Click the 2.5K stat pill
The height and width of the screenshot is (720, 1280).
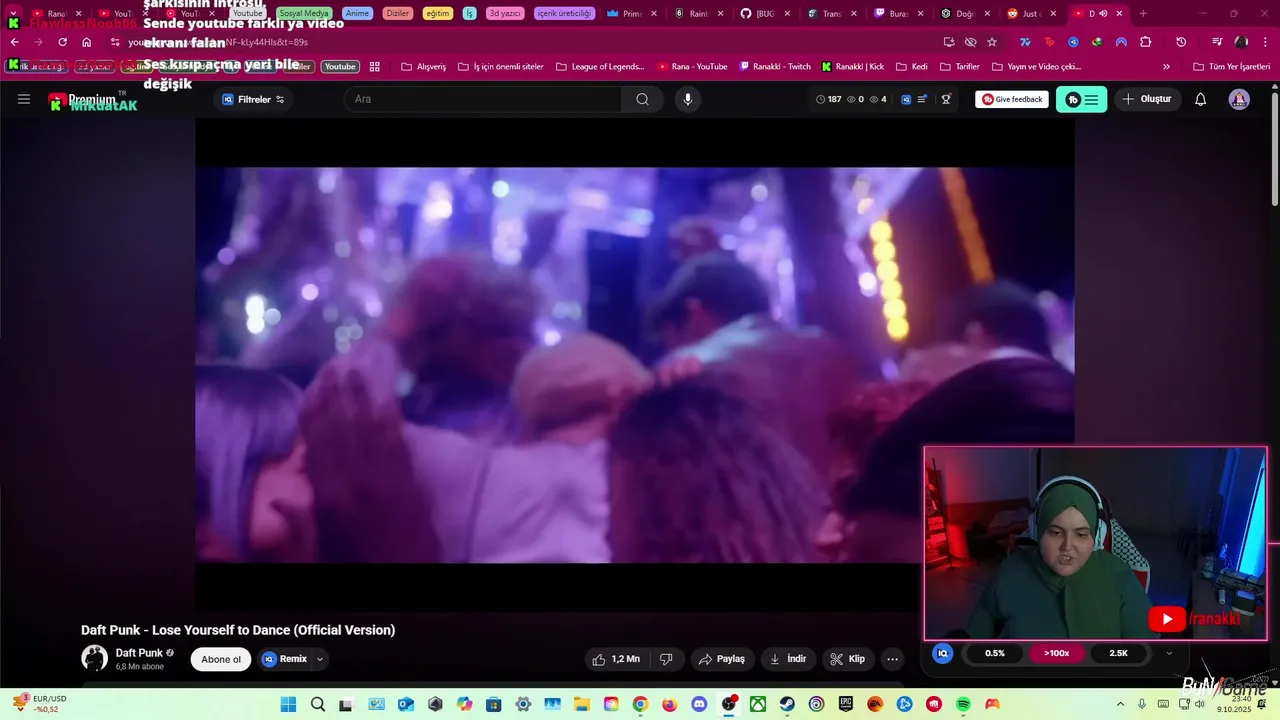click(x=1118, y=653)
